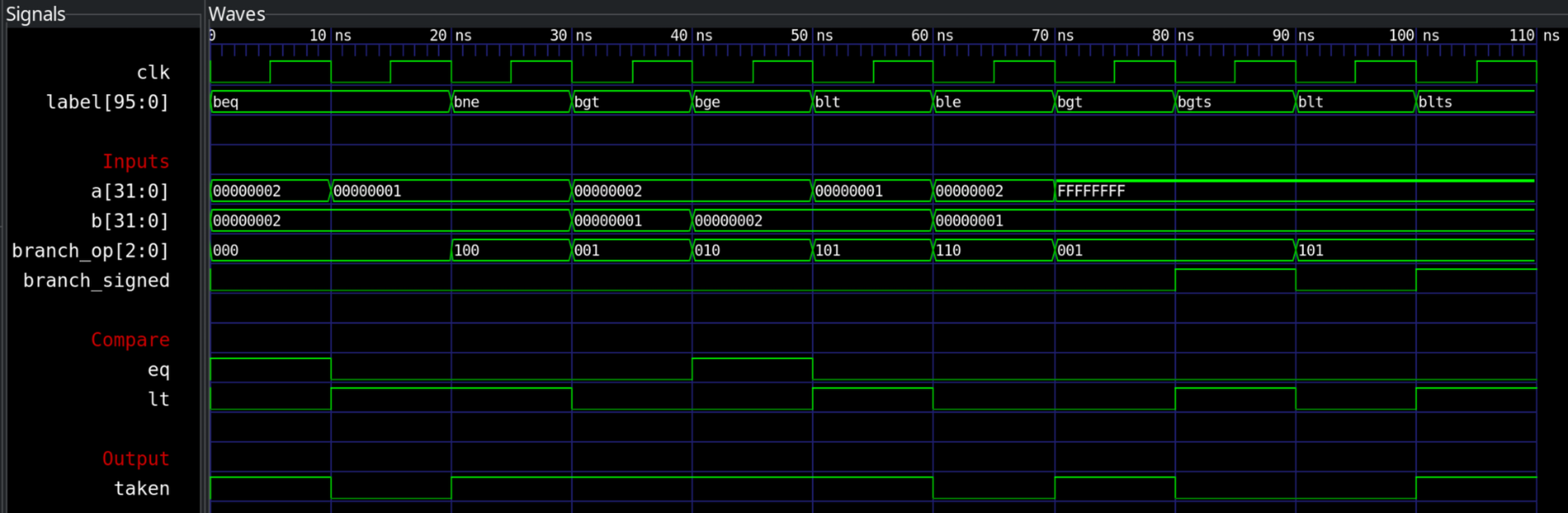Click the FFFFFFFF value in row a
The height and width of the screenshot is (513, 1568).
(1091, 191)
